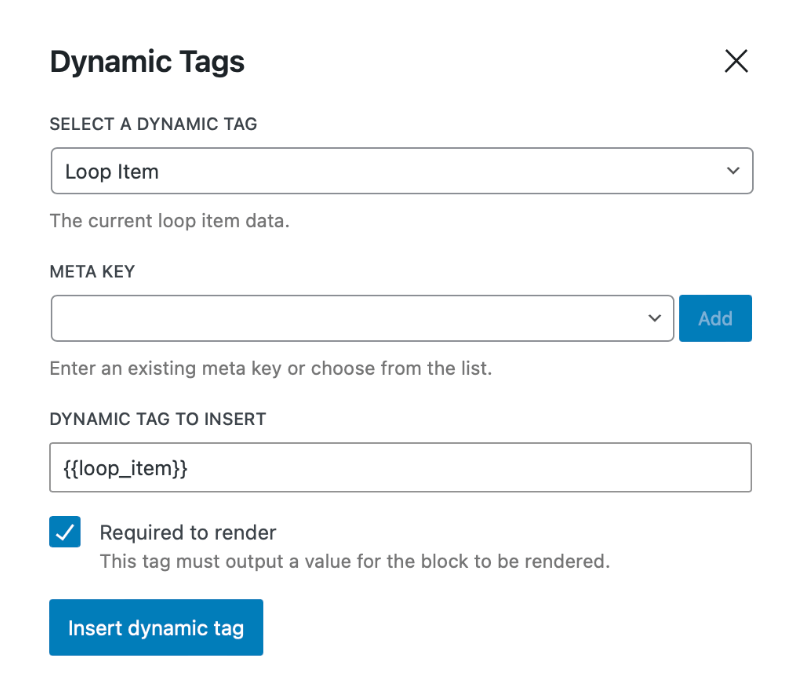Viewport: 800px width, 695px height.
Task: Uncheck the Required to render checkbox
Action: click(65, 532)
